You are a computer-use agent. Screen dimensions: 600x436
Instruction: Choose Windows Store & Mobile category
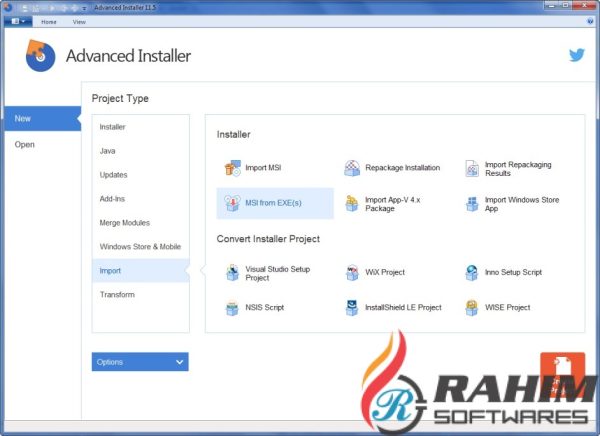140,247
